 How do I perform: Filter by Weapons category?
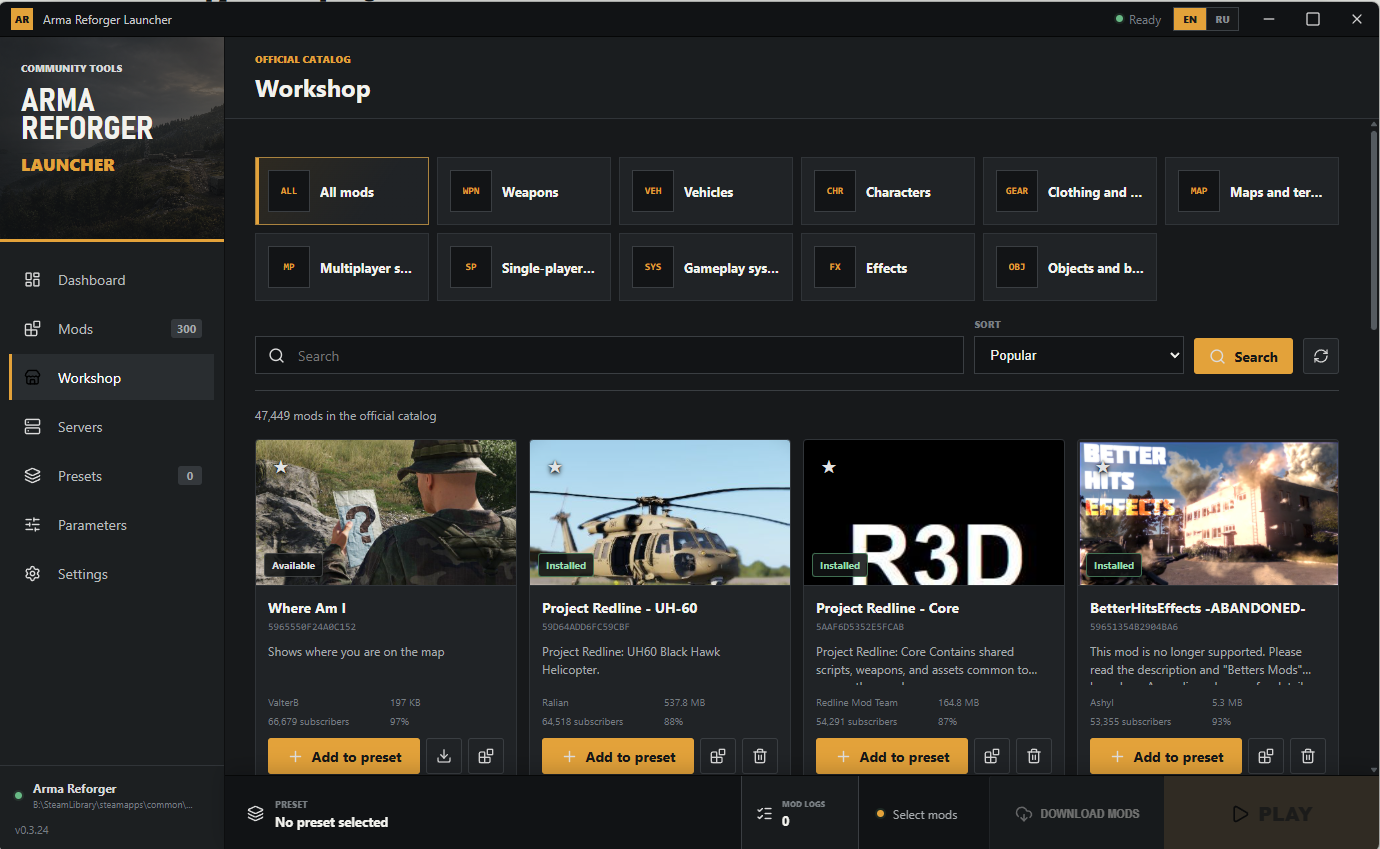(x=524, y=191)
